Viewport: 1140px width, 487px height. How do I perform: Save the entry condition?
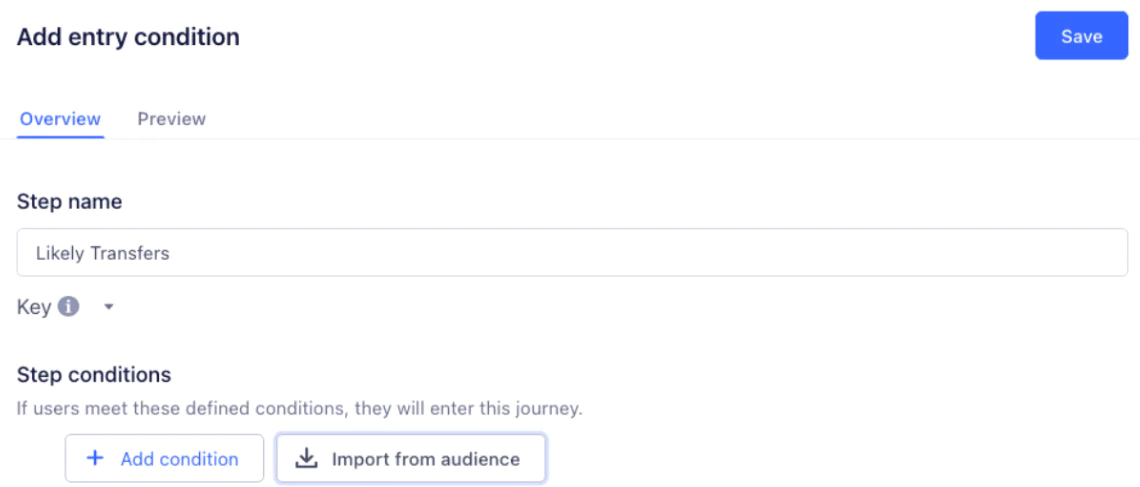tap(1081, 37)
